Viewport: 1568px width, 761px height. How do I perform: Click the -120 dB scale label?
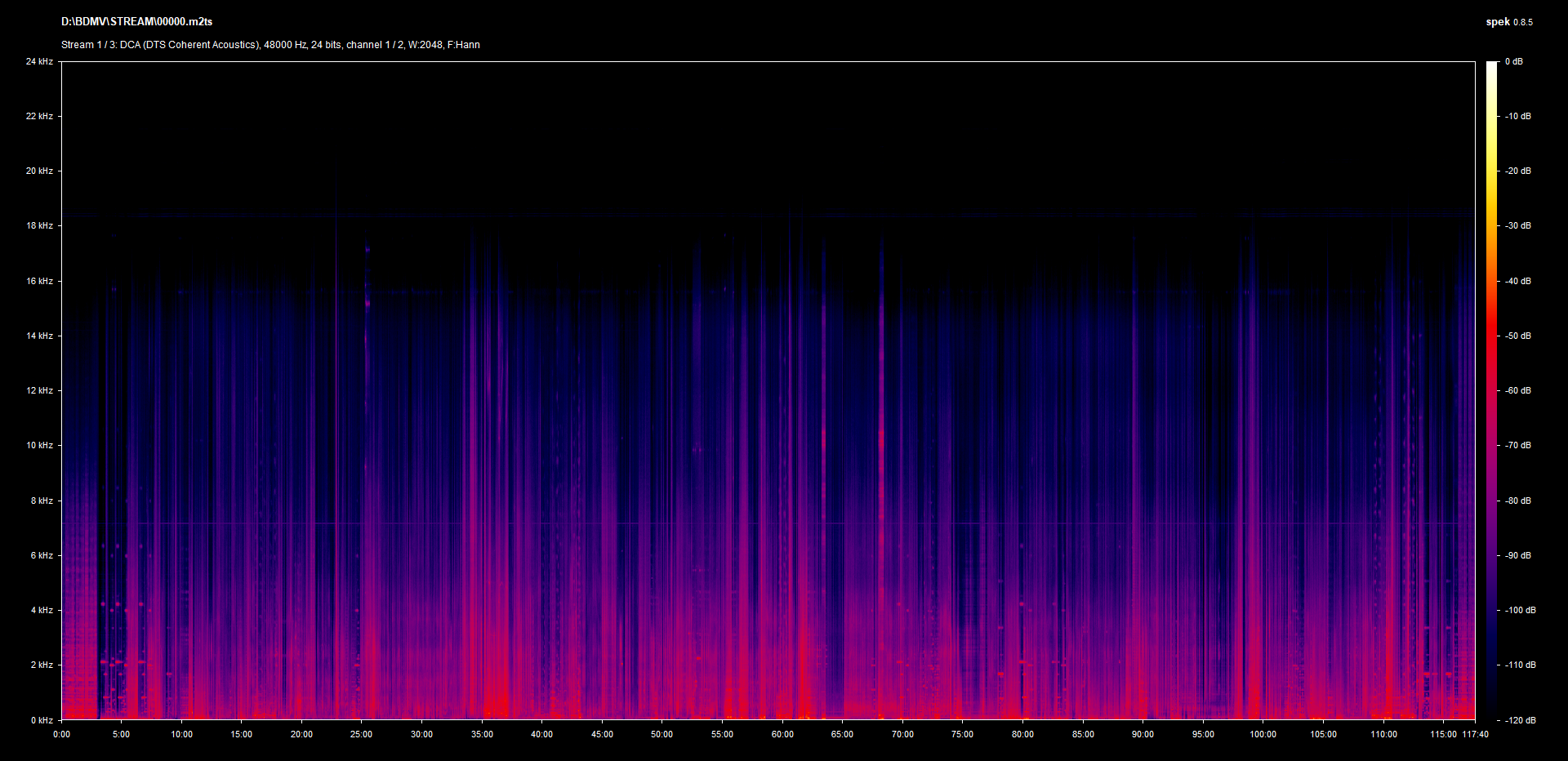pyautogui.click(x=1520, y=720)
